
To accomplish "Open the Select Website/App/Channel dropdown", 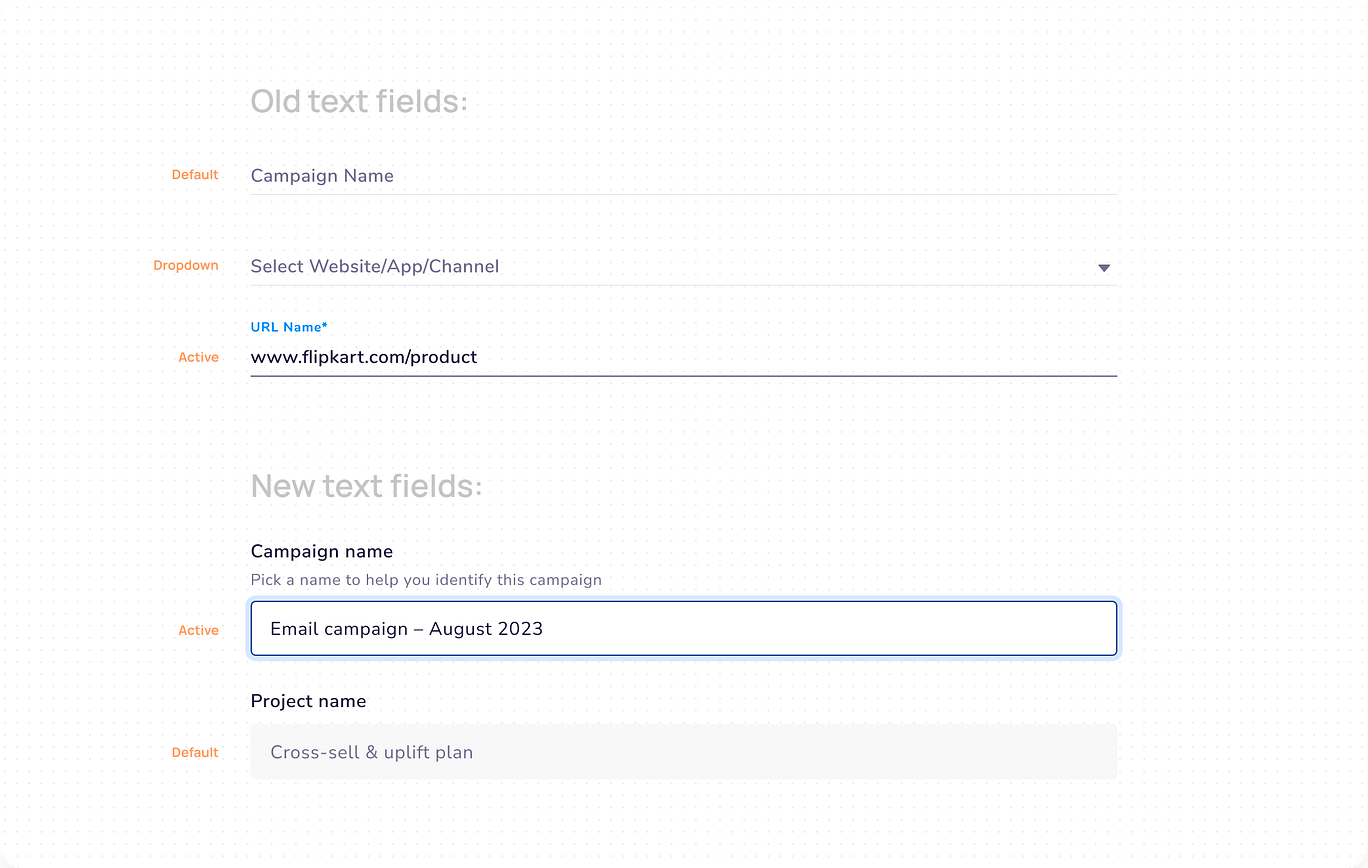I will pyautogui.click(x=684, y=267).
